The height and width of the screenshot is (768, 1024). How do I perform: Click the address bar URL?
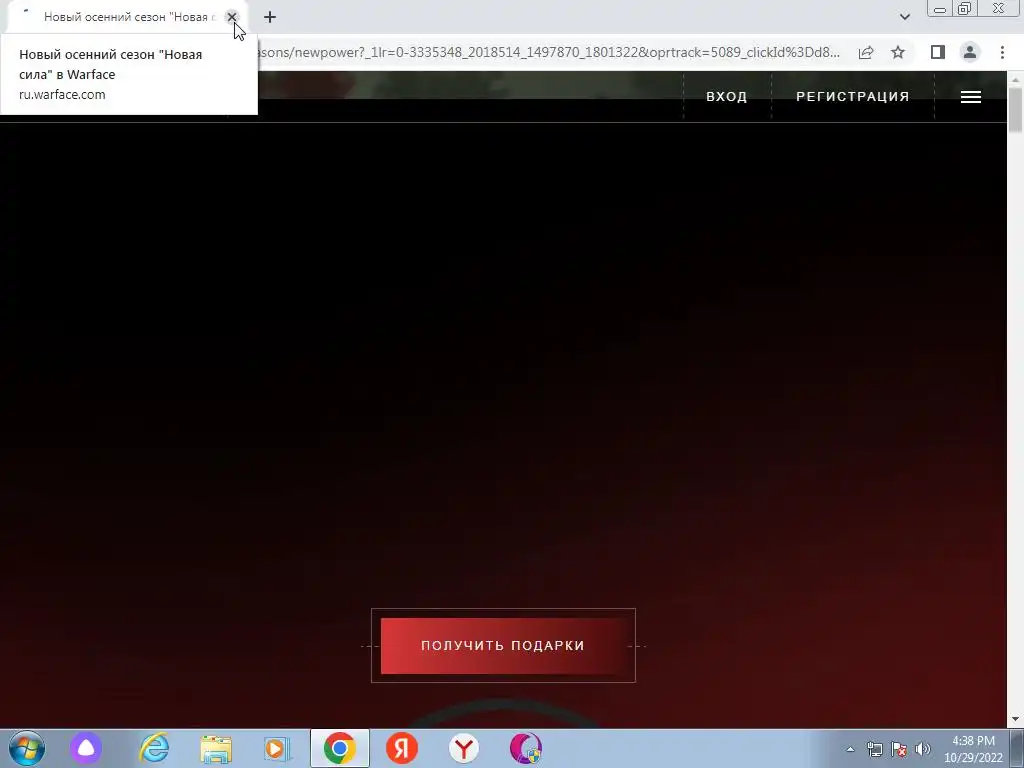tap(549, 52)
